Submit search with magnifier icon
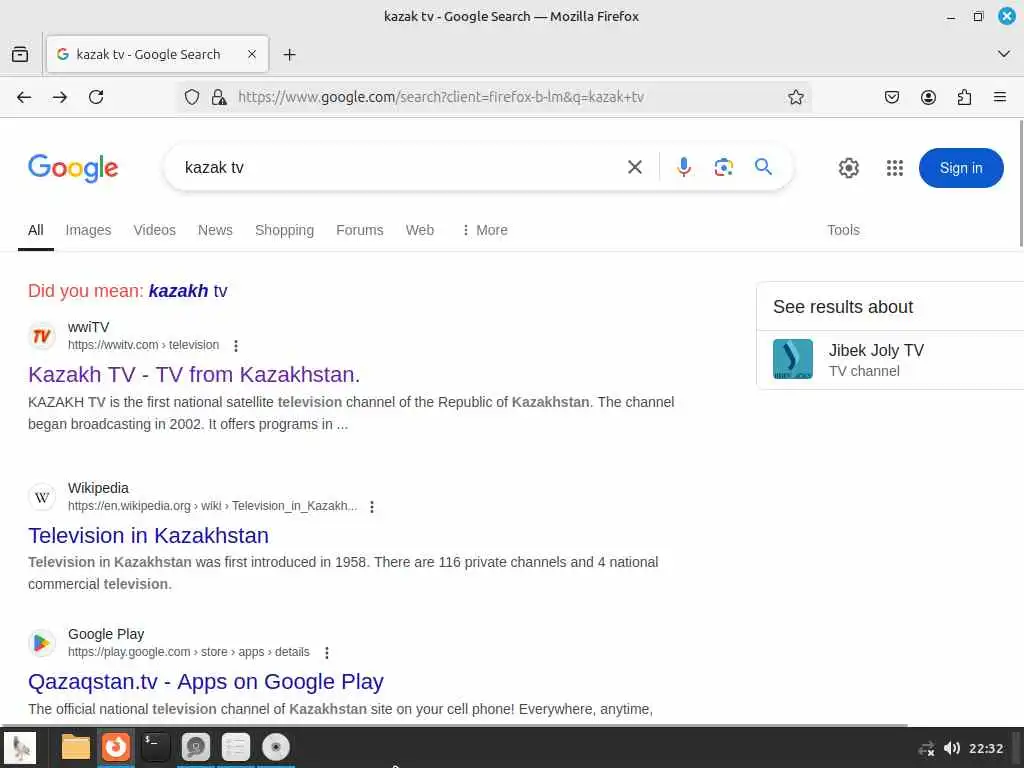The height and width of the screenshot is (768, 1024). [763, 167]
